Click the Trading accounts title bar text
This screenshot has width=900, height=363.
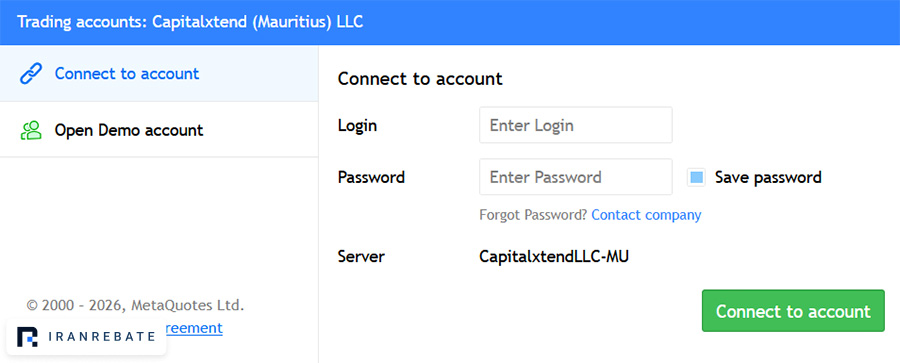(x=190, y=22)
